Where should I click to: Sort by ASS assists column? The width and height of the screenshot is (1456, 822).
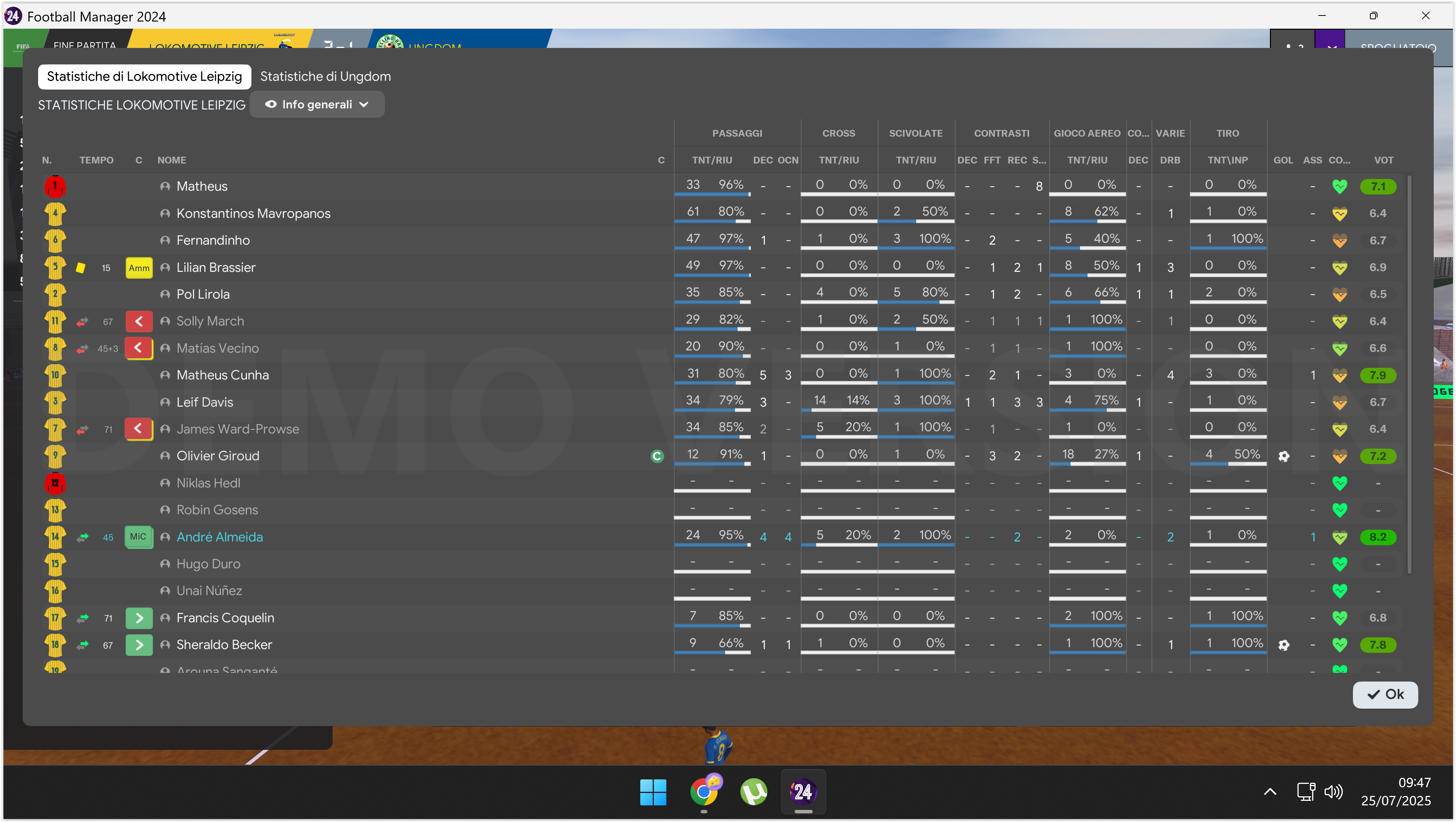tap(1312, 160)
